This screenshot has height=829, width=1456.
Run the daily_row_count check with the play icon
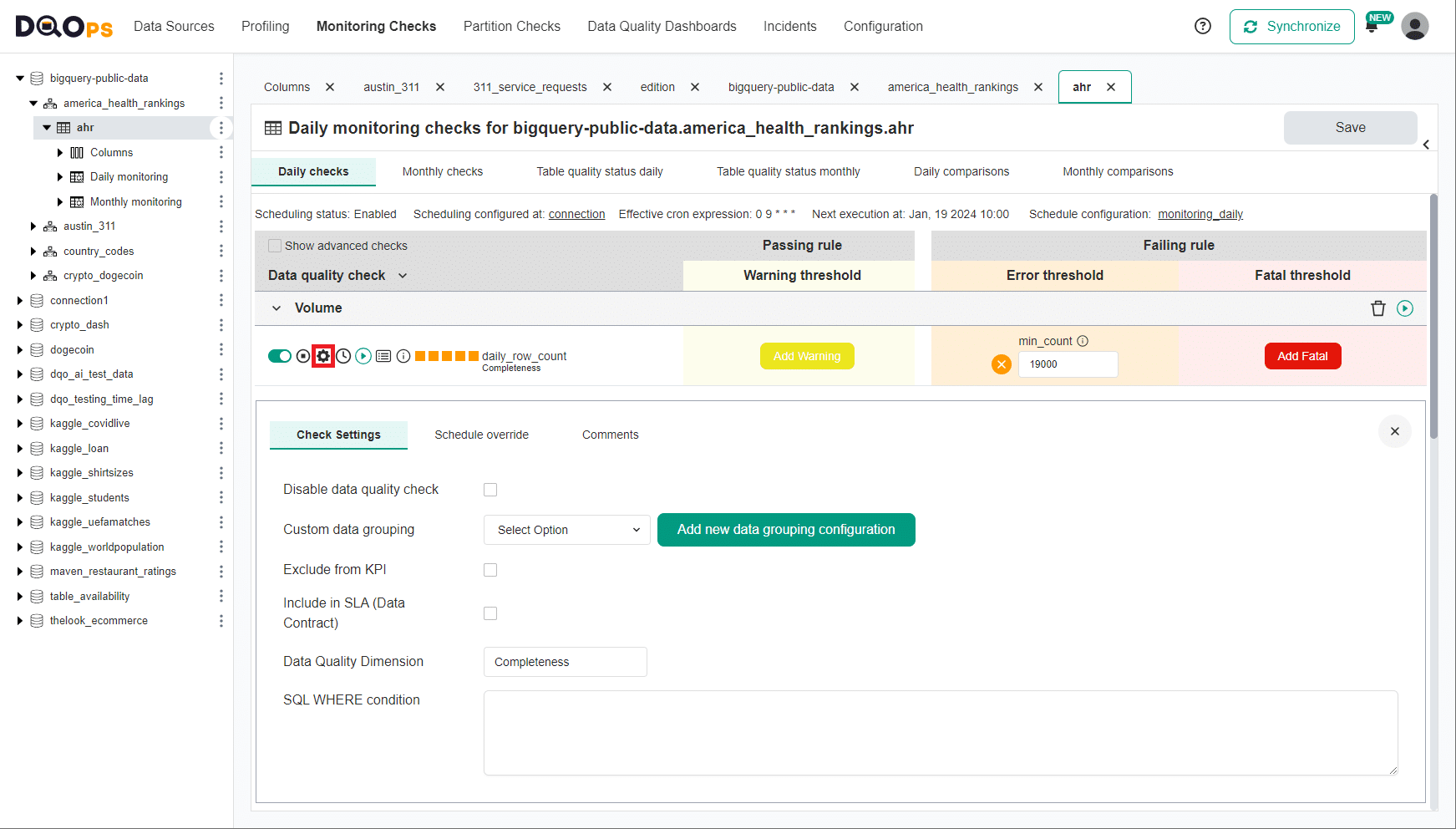pyautogui.click(x=363, y=355)
